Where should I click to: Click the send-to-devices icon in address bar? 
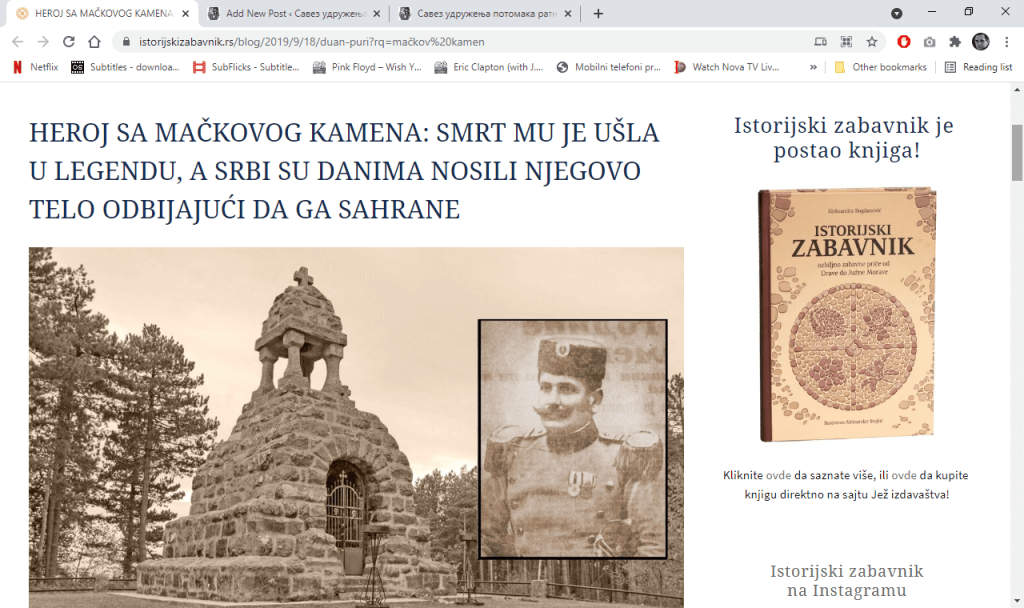coord(821,42)
